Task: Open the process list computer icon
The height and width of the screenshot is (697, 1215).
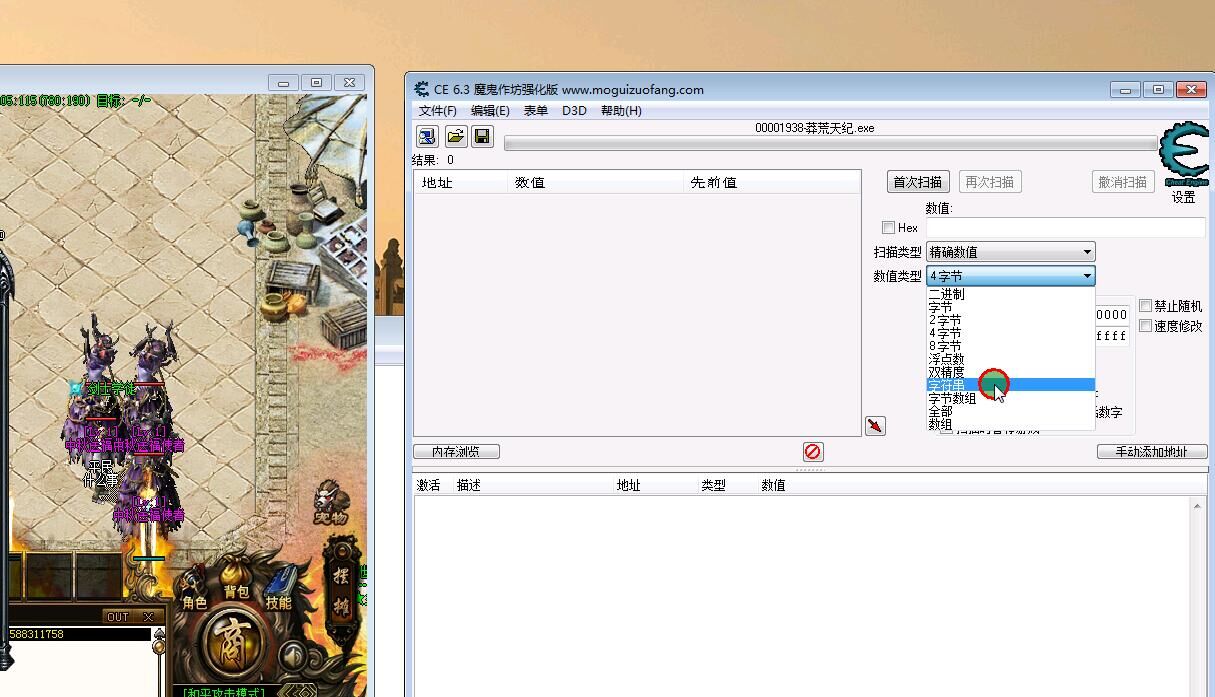Action: coord(427,136)
